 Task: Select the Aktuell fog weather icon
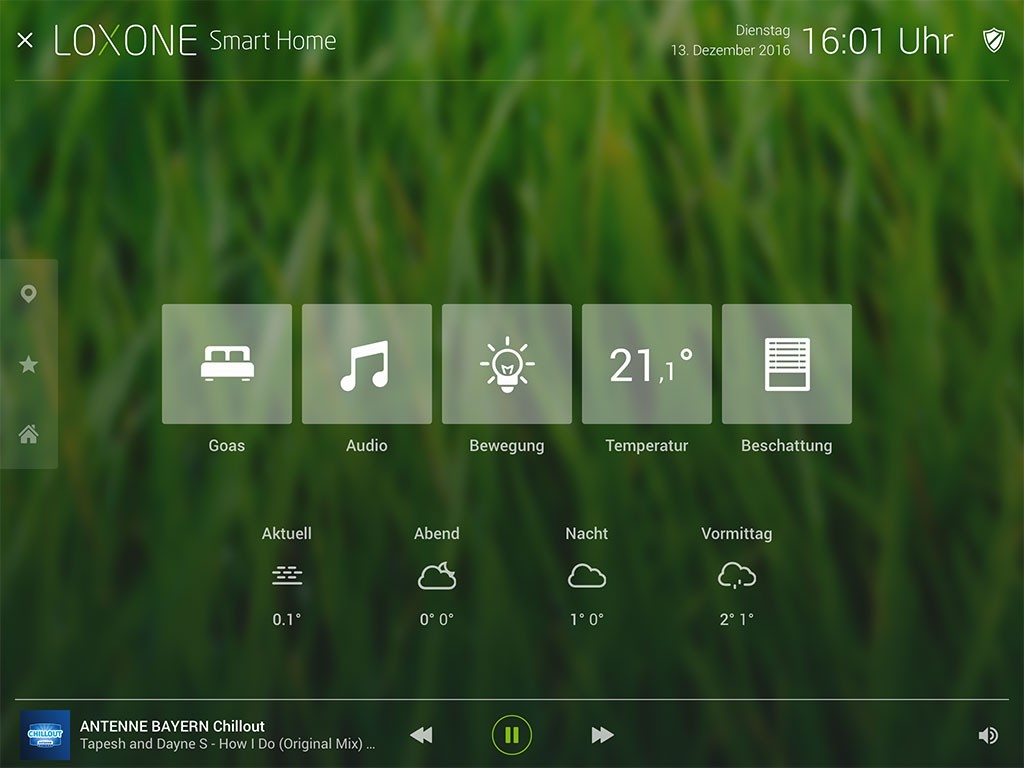tap(287, 575)
